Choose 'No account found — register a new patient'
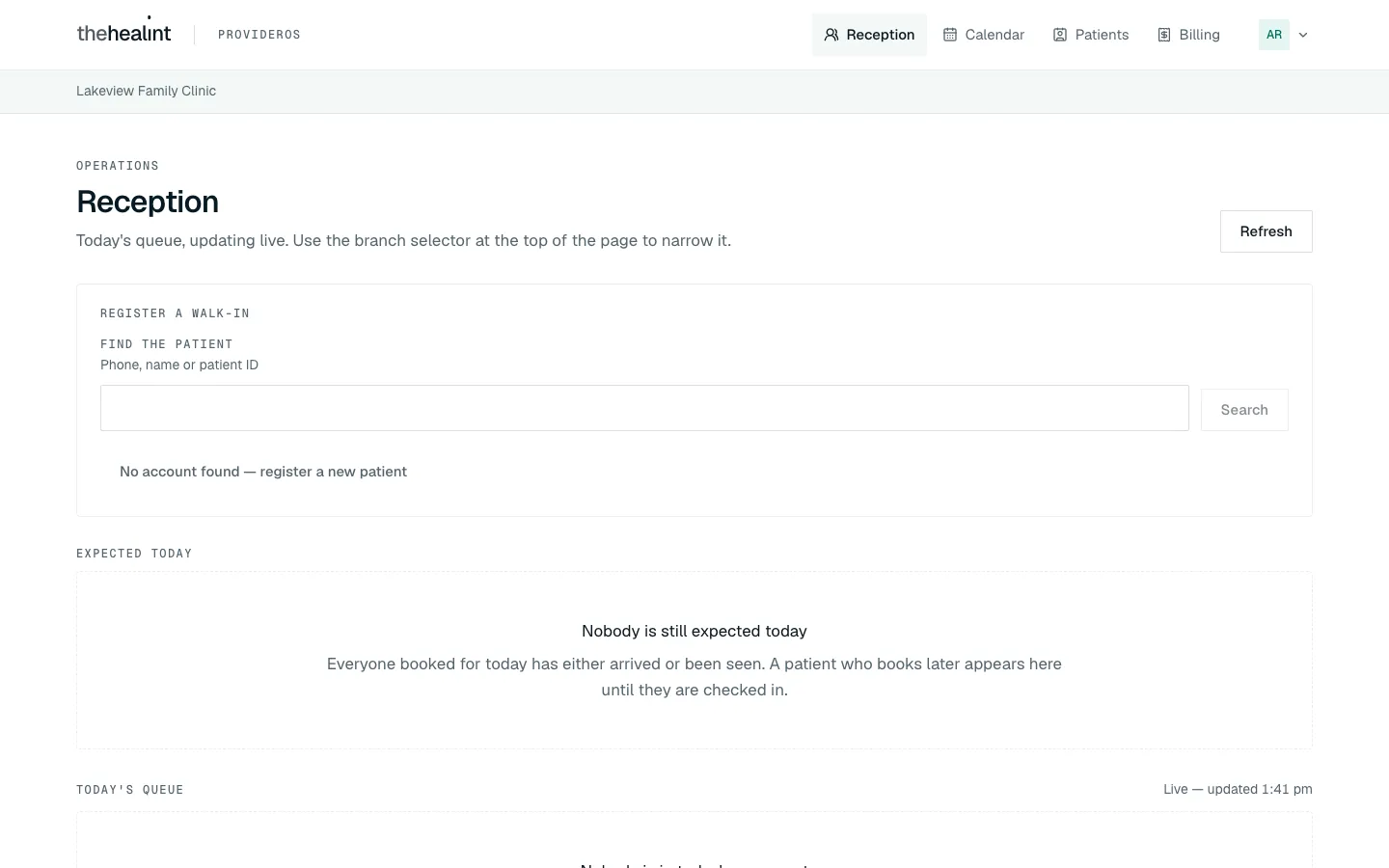The width and height of the screenshot is (1389, 868). point(263,472)
